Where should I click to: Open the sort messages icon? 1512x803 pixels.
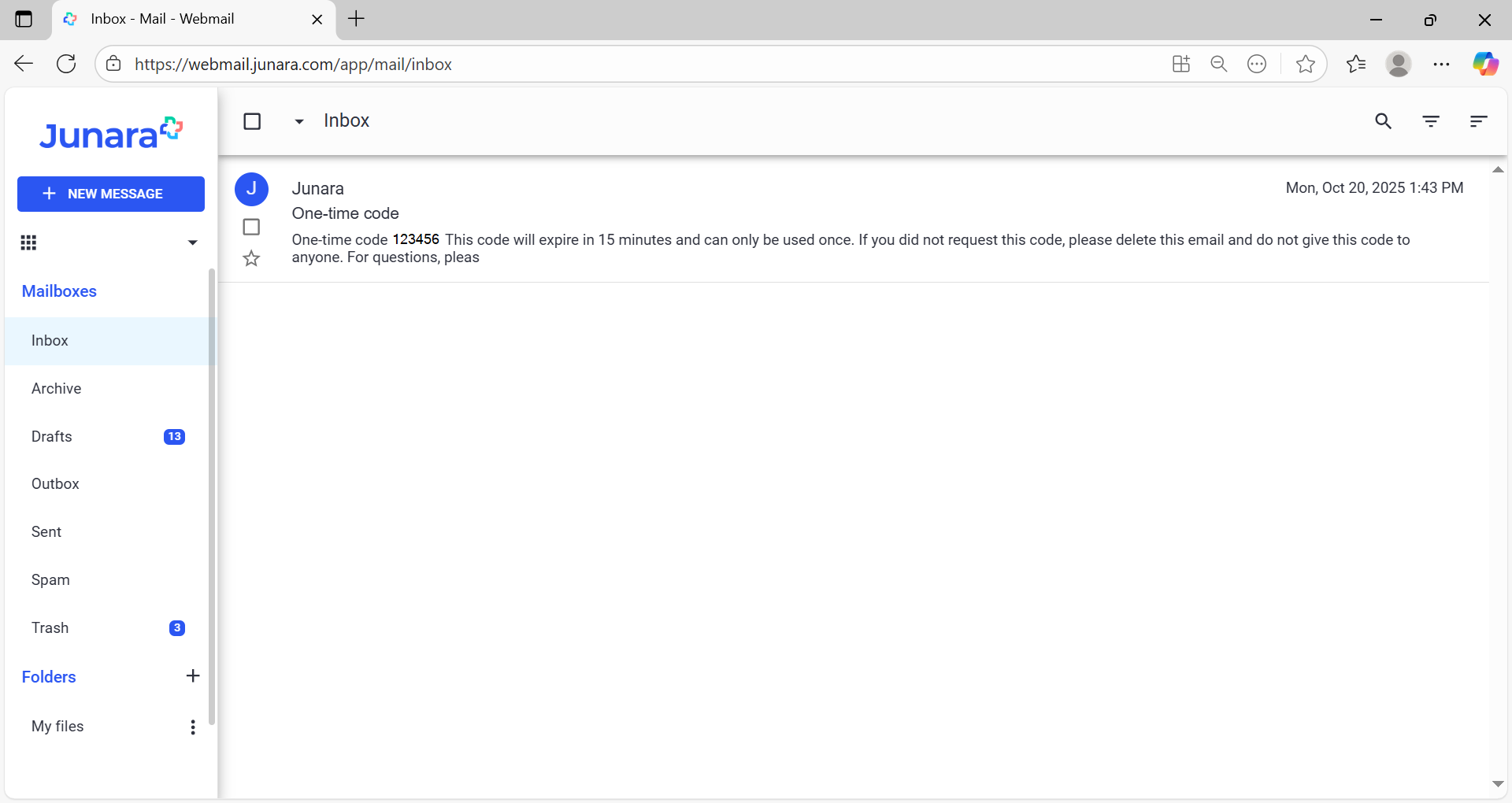pos(1478,121)
